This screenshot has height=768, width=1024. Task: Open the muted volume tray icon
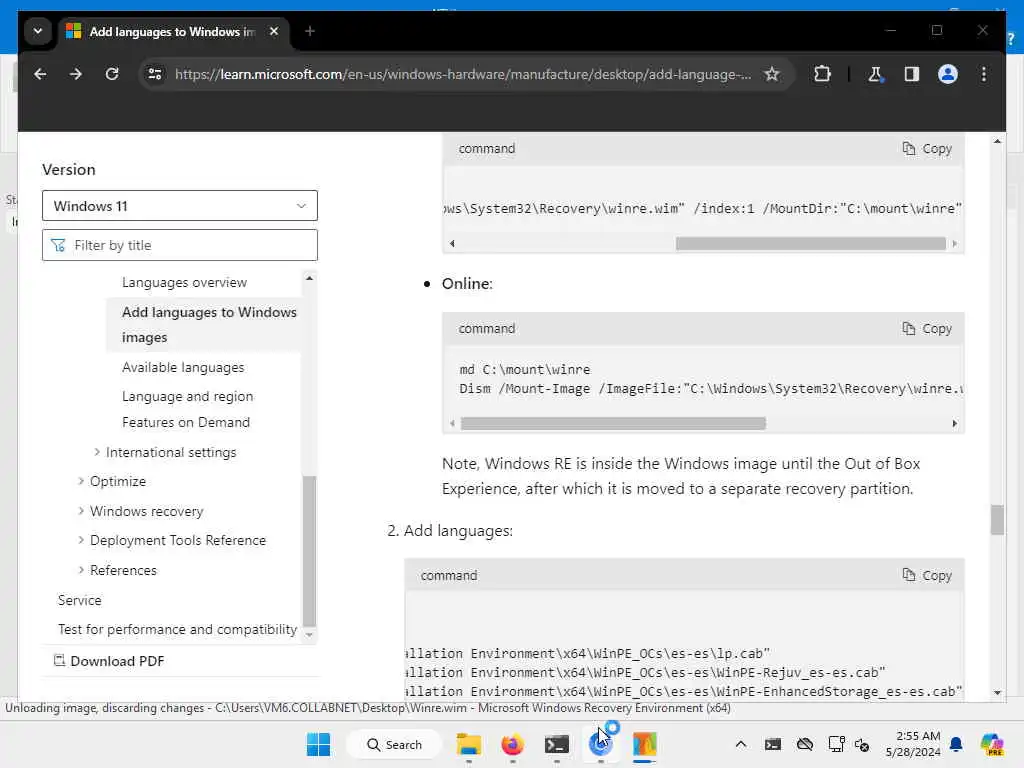coord(862,744)
